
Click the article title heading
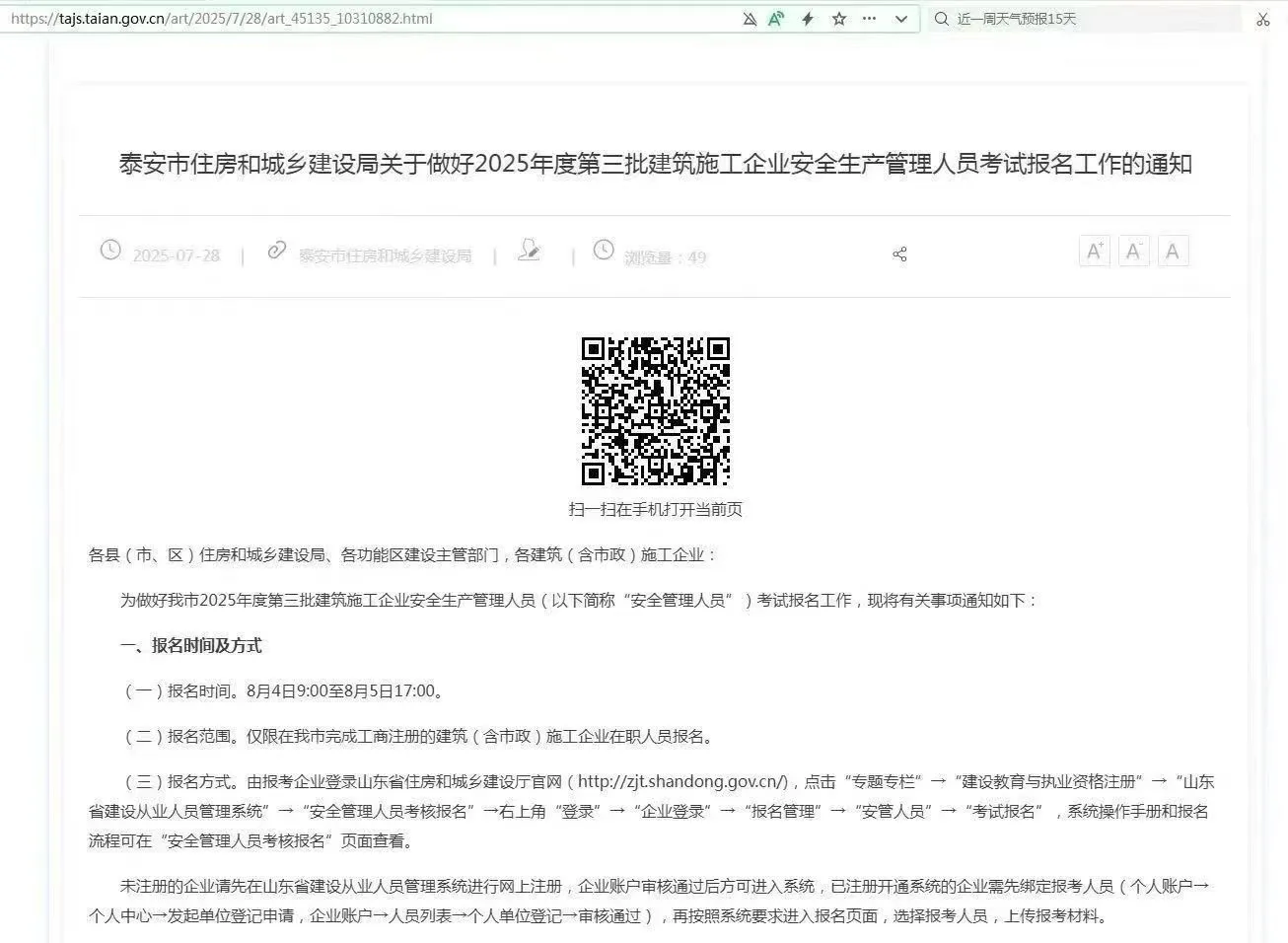[656, 164]
